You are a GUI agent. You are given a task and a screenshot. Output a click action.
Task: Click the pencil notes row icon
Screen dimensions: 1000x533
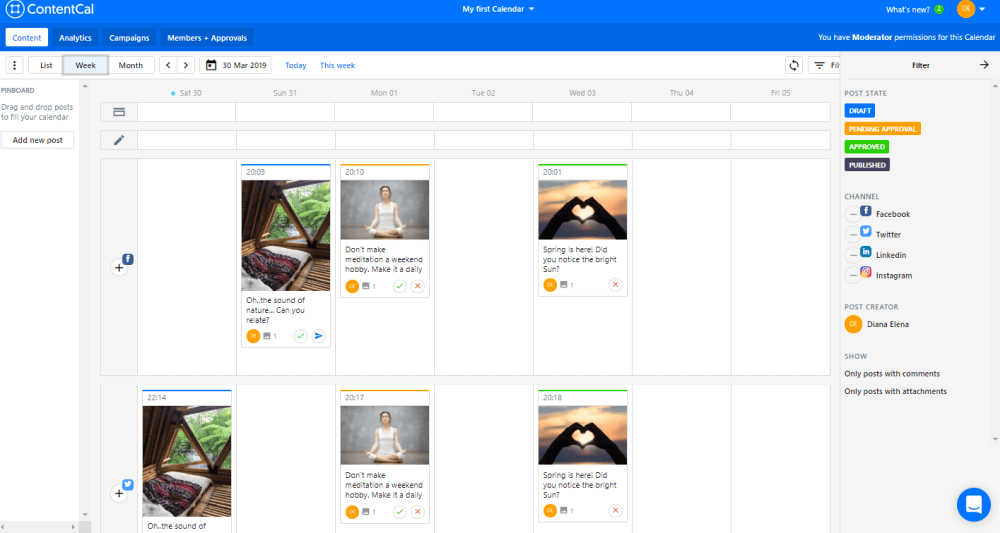point(119,140)
